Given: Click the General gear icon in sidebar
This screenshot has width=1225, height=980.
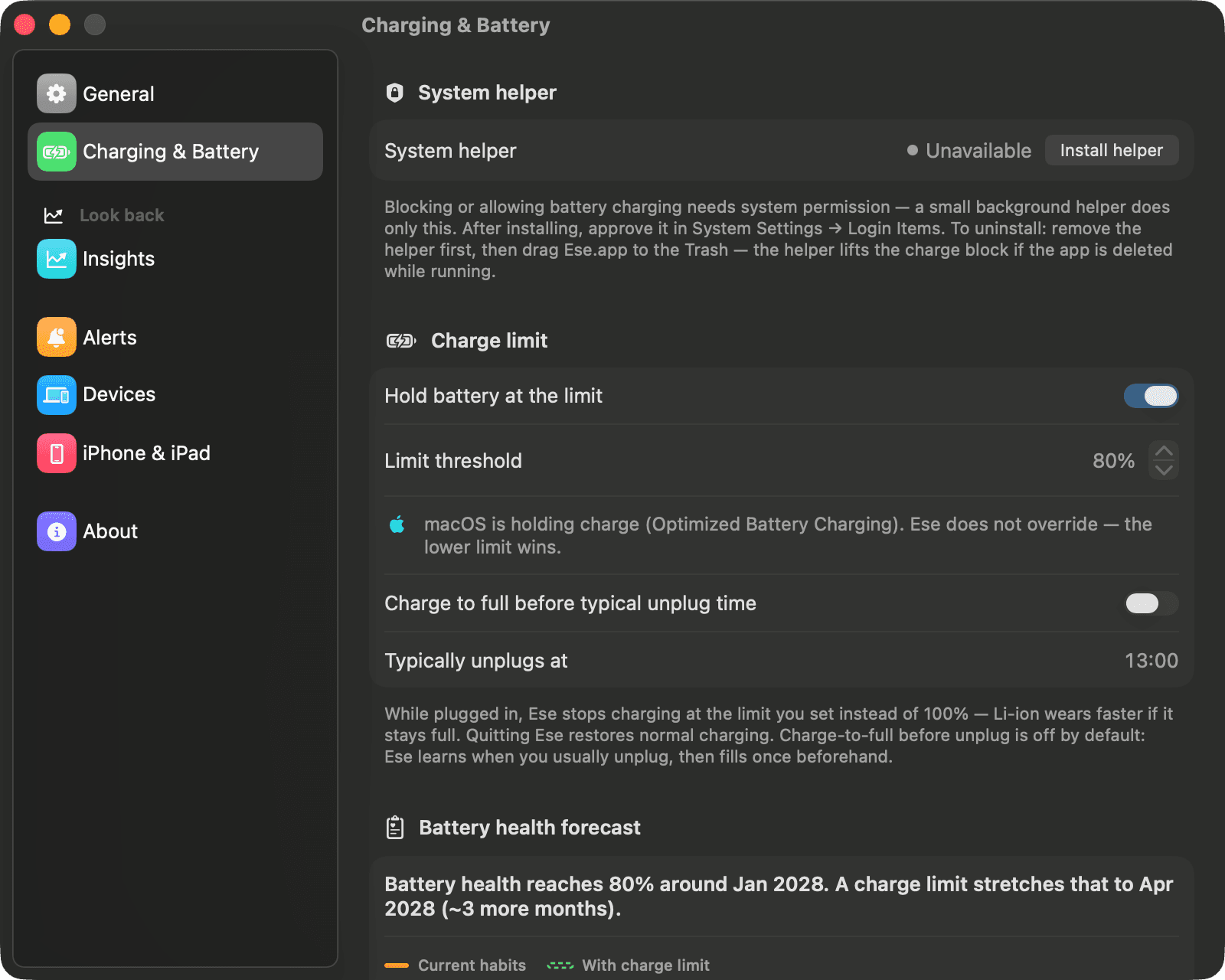Looking at the screenshot, I should pos(57,93).
